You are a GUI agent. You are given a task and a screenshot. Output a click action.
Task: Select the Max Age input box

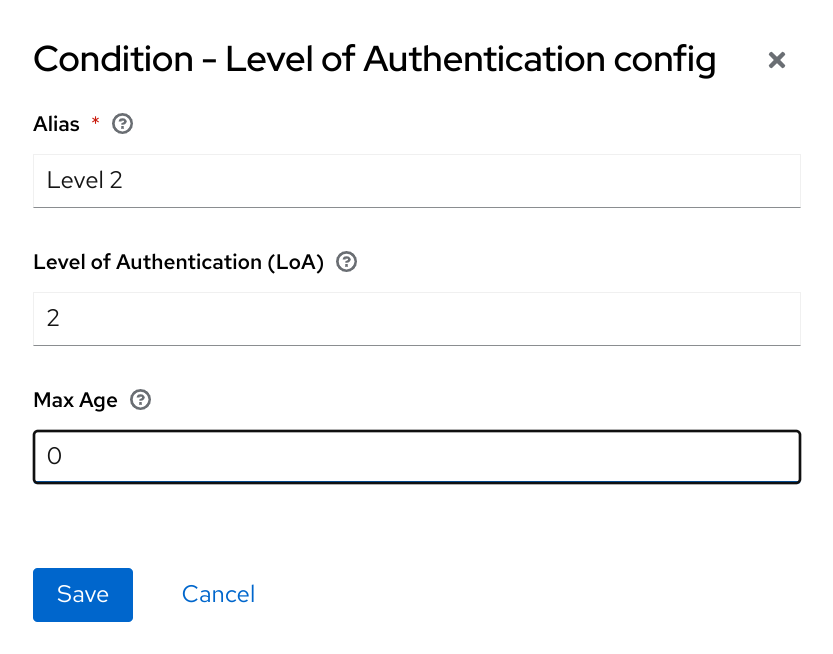[416, 457]
